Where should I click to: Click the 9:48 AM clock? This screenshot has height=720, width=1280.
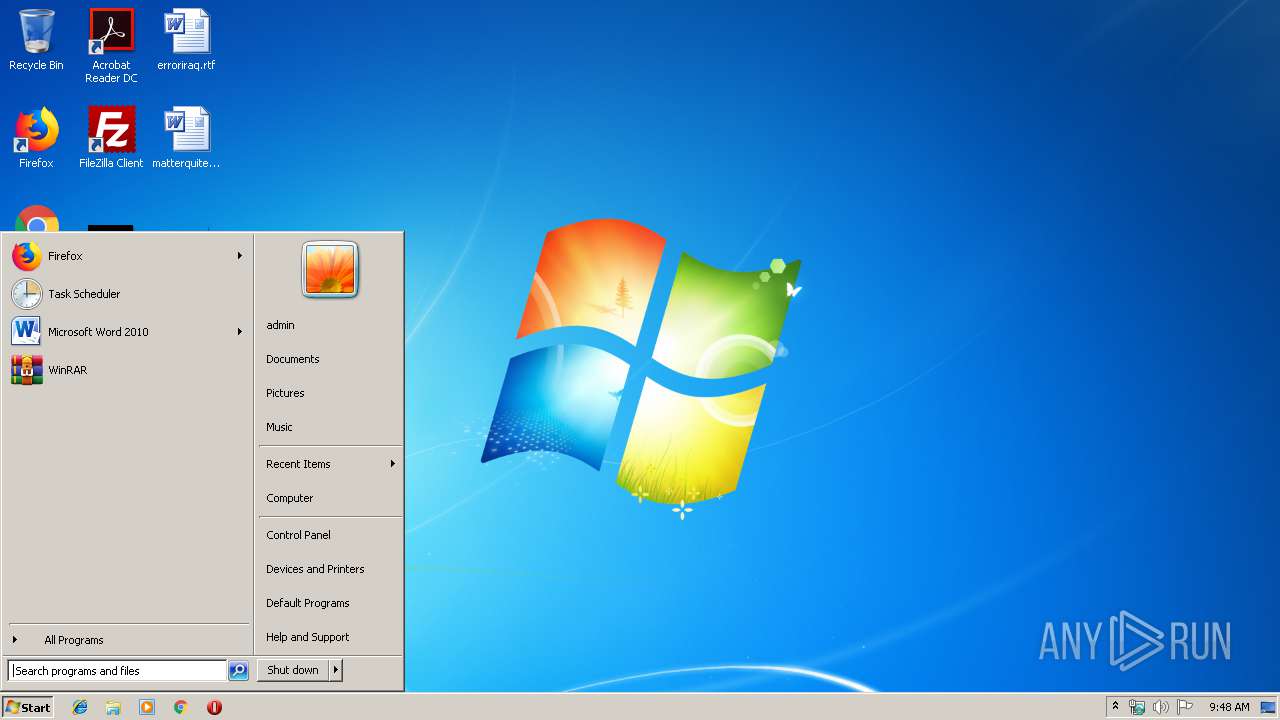click(x=1229, y=707)
